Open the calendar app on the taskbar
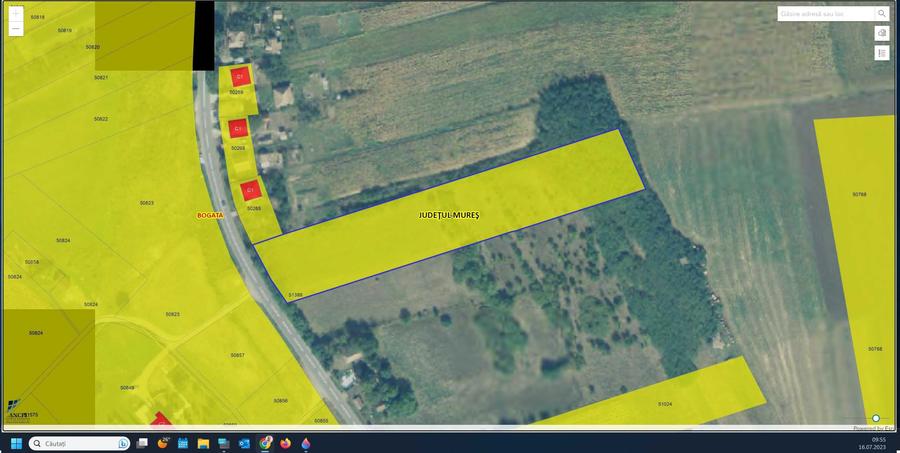The height and width of the screenshot is (453, 900). click(183, 443)
